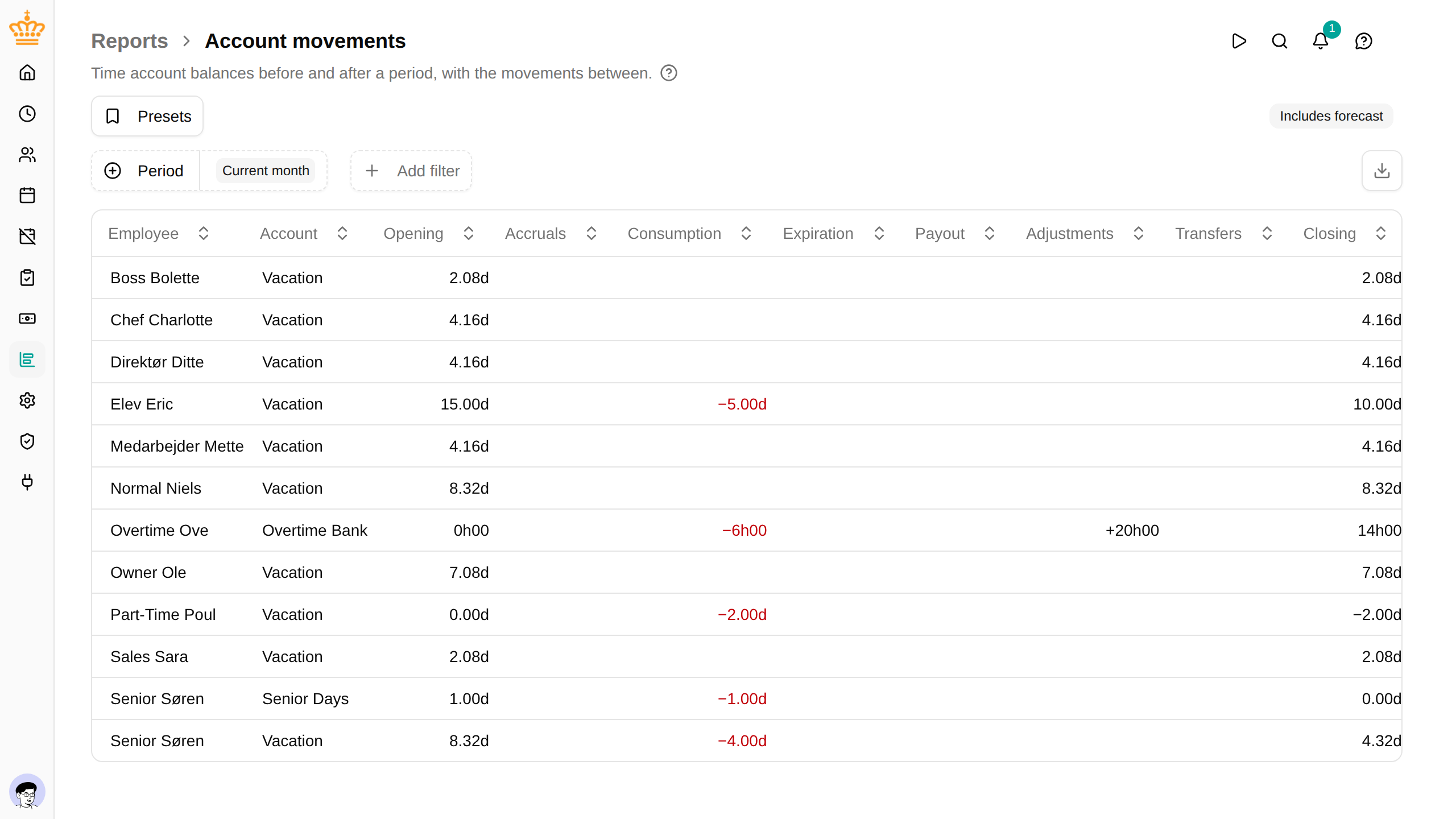Viewport: 1456px width, 819px height.
Task: Go to Reports breadcrumb link
Action: click(130, 41)
